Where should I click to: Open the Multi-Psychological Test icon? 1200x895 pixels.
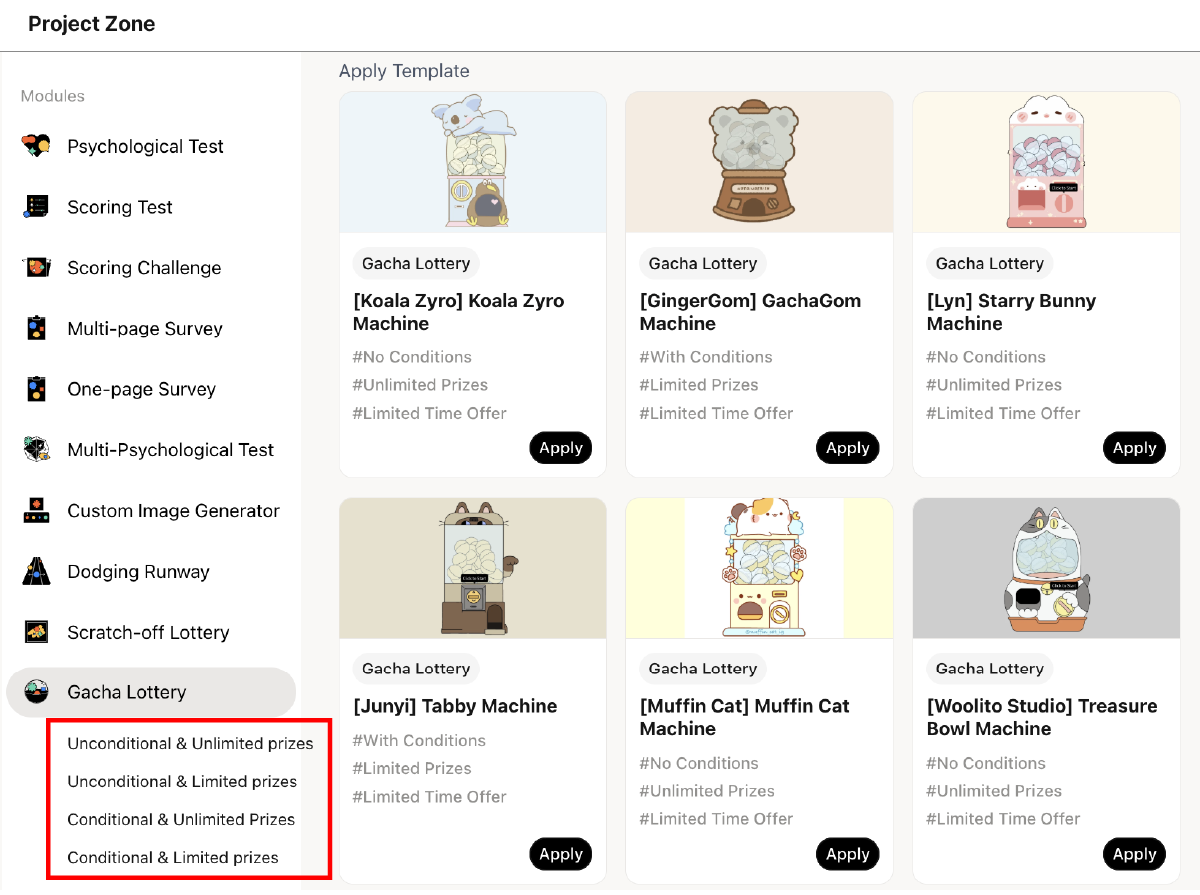pos(36,450)
